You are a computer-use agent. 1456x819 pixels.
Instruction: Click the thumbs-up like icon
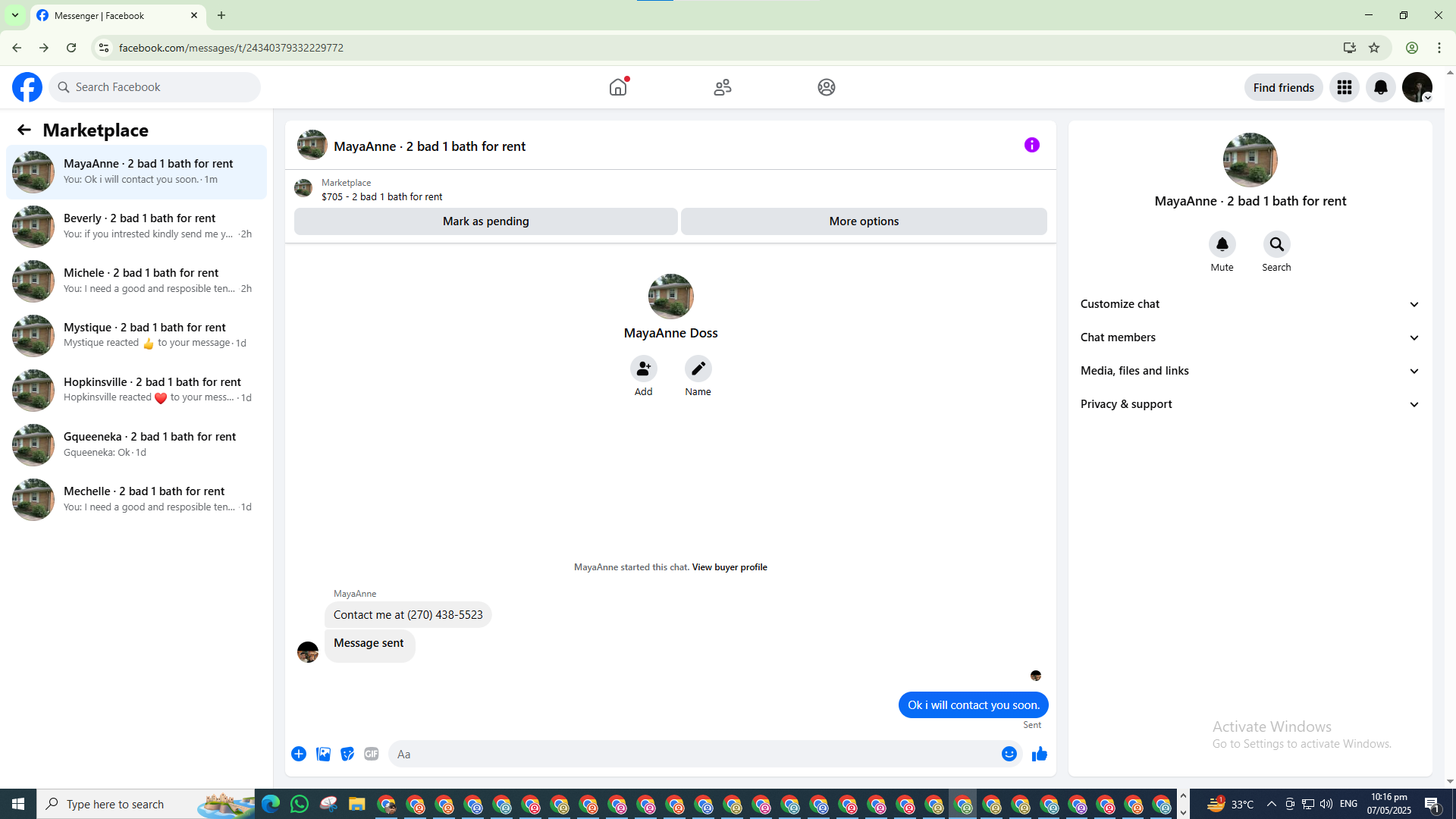click(x=1039, y=754)
